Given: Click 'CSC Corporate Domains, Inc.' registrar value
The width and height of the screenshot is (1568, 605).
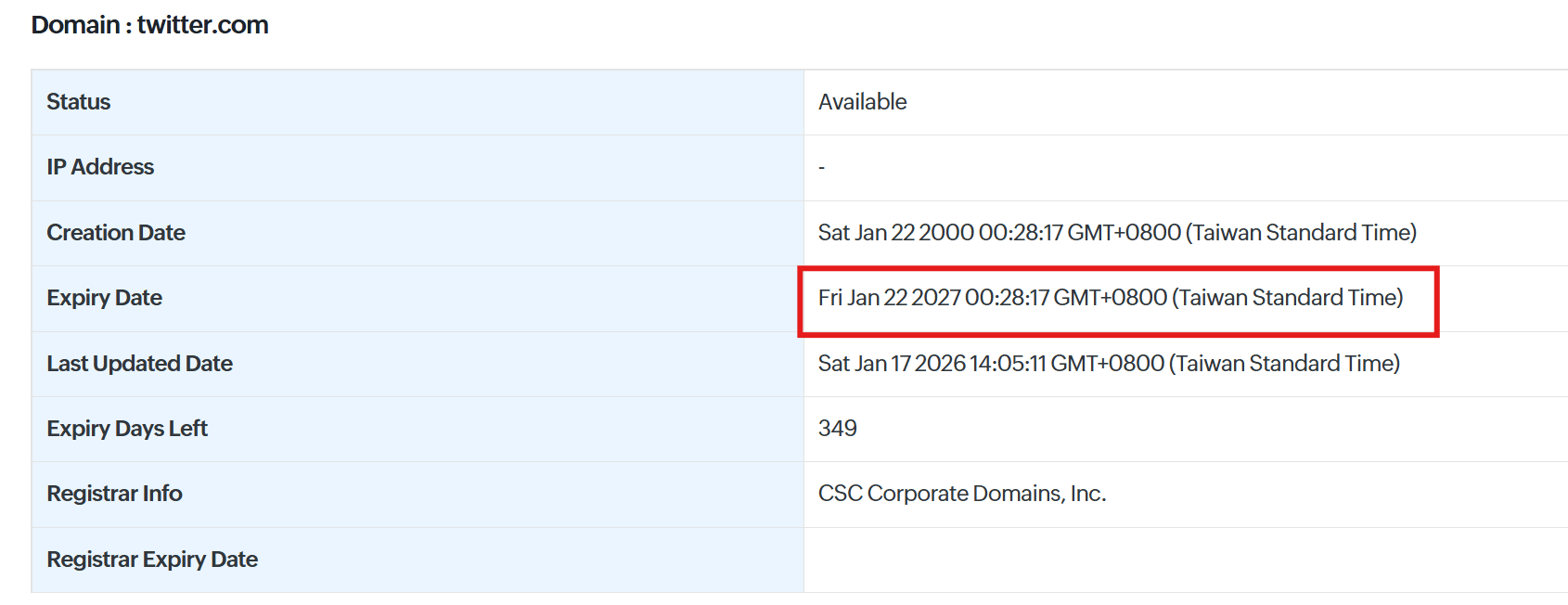Looking at the screenshot, I should tap(962, 494).
